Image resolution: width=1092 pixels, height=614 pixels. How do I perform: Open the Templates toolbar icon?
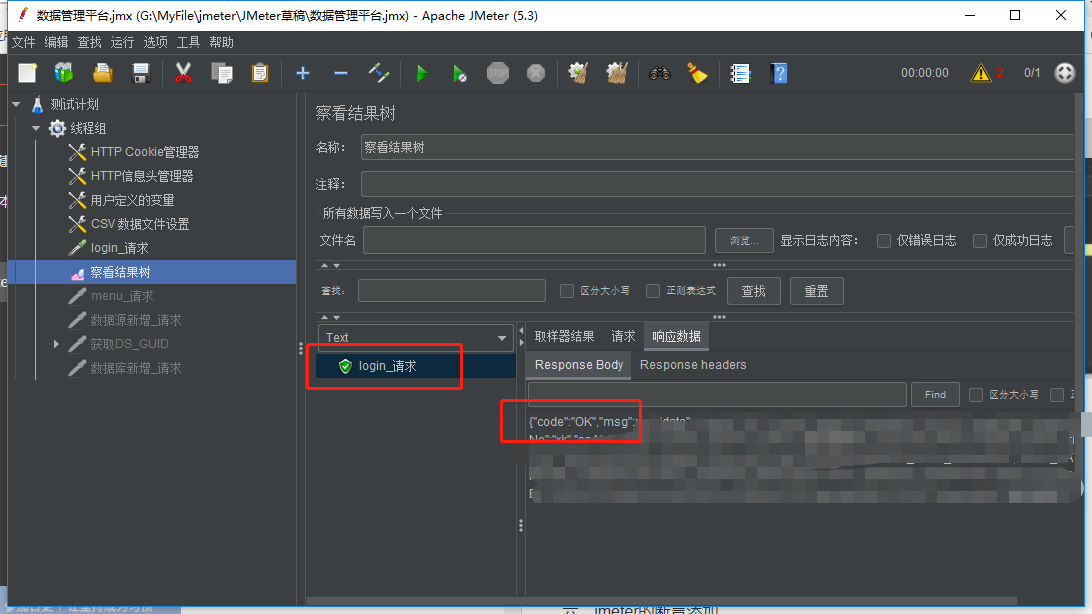(64, 73)
